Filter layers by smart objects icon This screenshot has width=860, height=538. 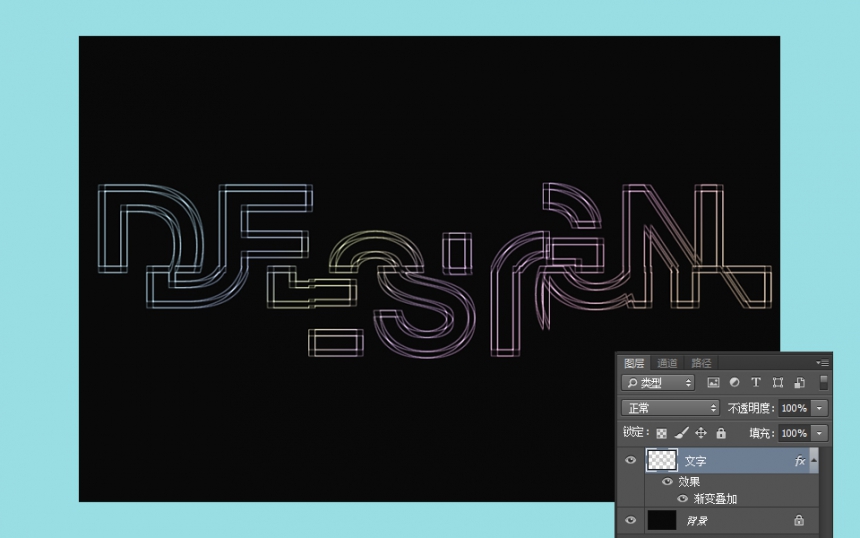800,383
